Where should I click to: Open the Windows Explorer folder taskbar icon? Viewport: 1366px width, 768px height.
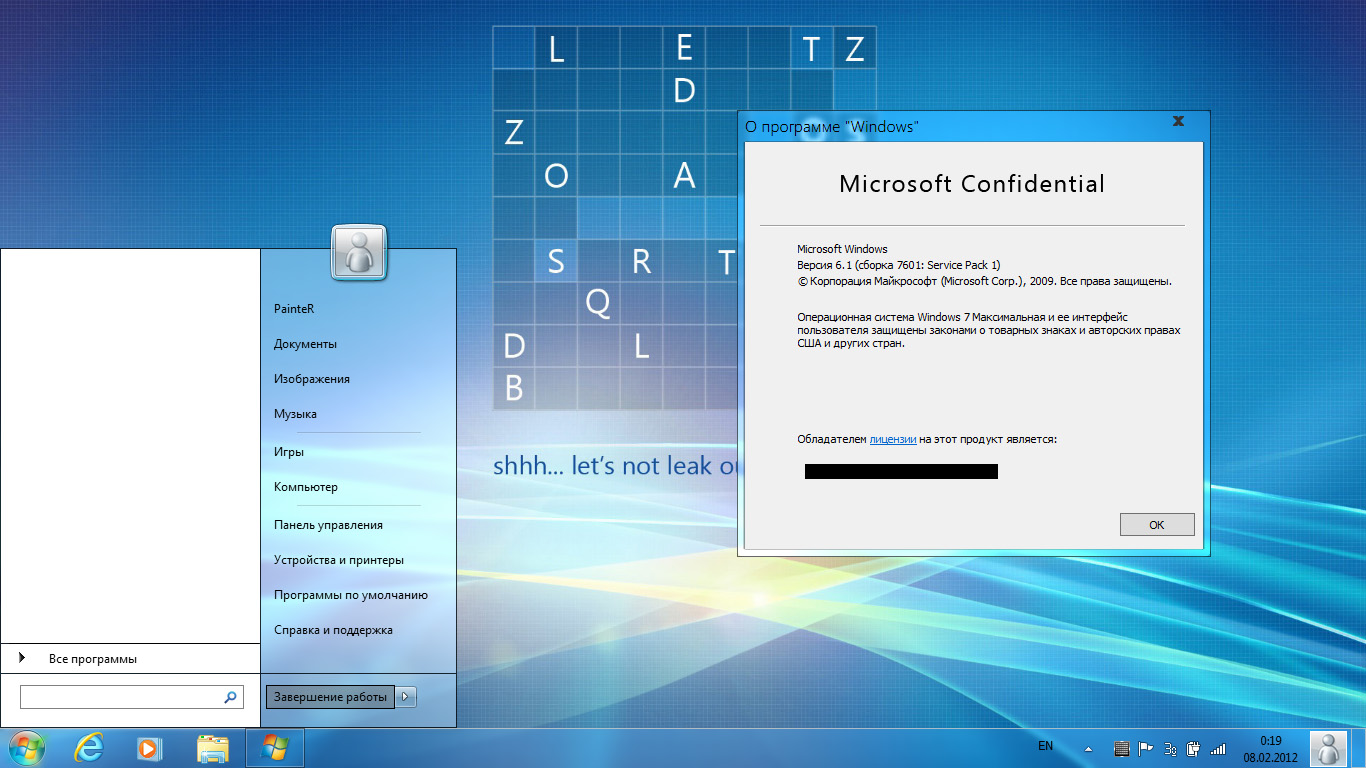tap(213, 748)
